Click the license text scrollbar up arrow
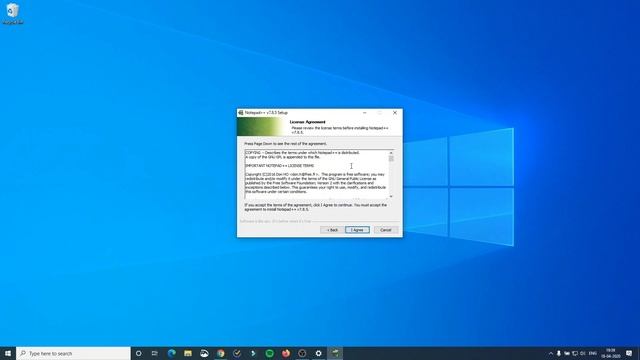640x360 pixels. [x=391, y=153]
